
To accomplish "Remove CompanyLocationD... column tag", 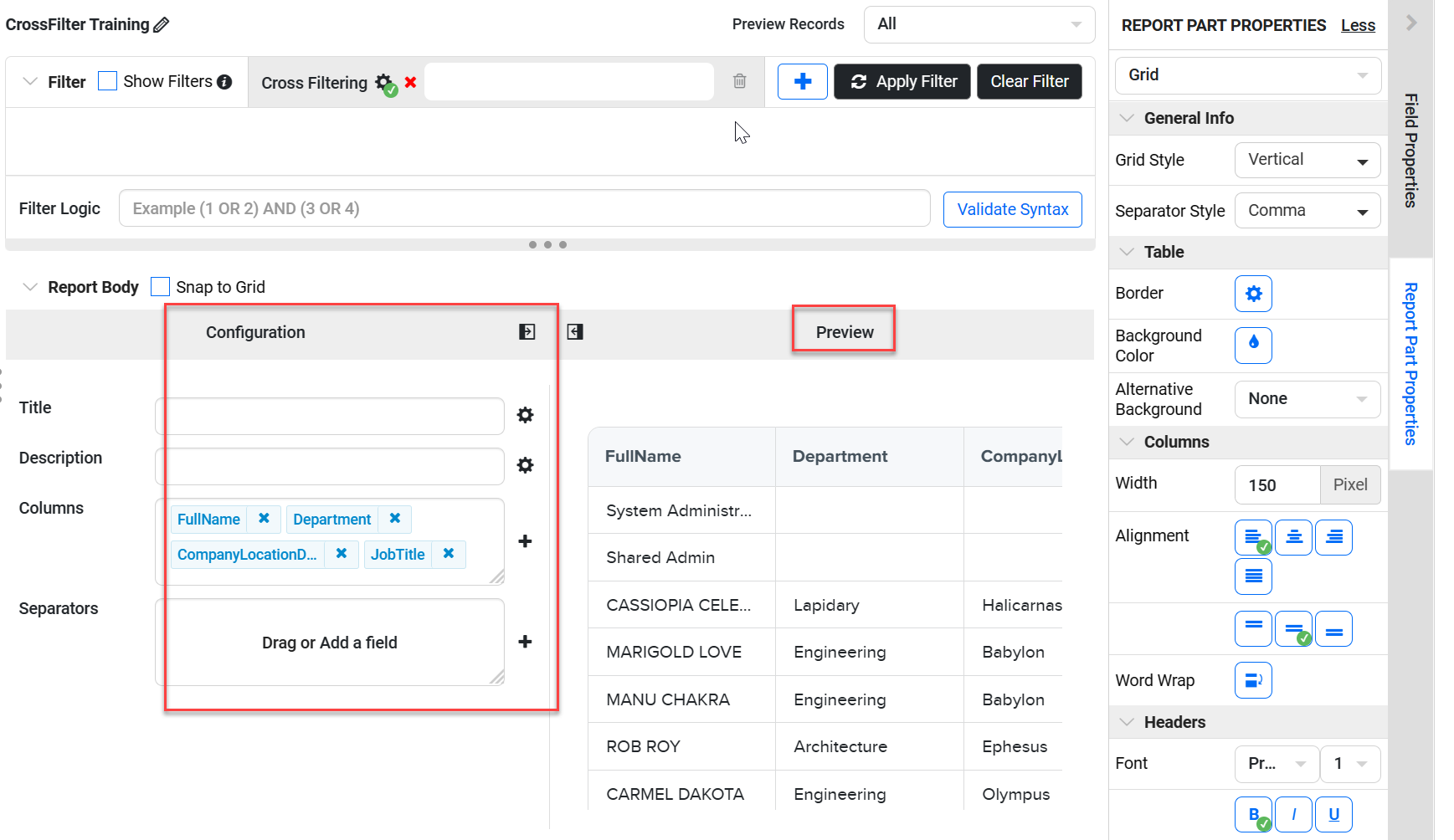I will point(342,554).
